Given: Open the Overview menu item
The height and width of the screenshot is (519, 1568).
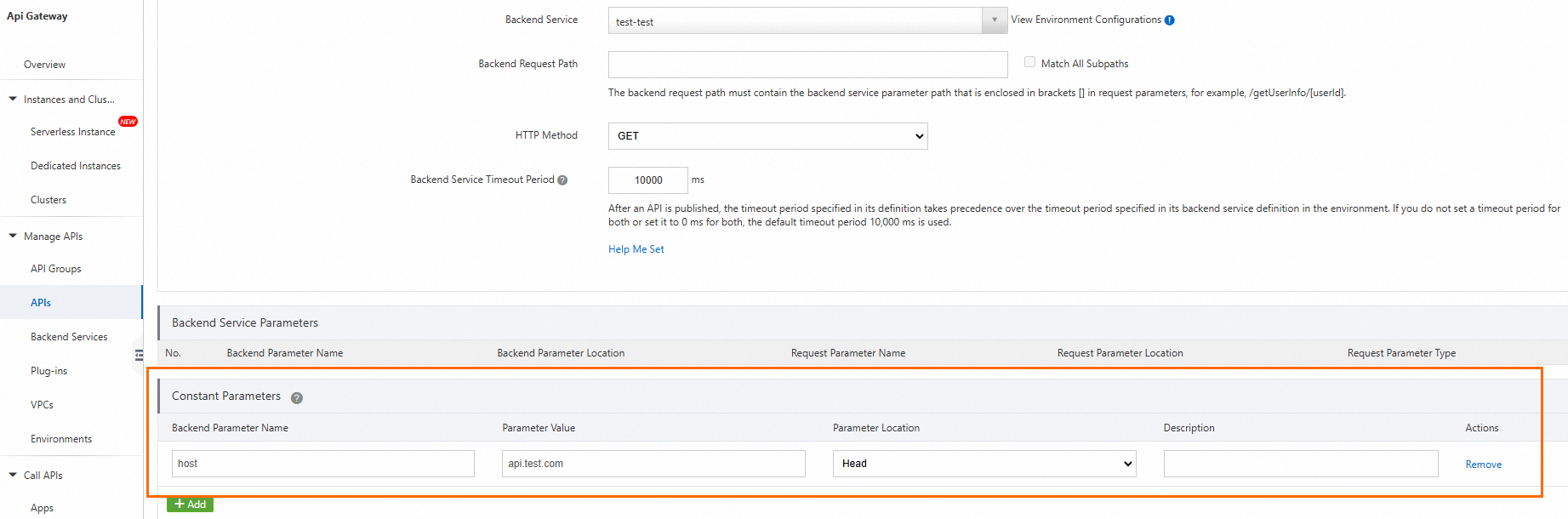Looking at the screenshot, I should pos(44,65).
